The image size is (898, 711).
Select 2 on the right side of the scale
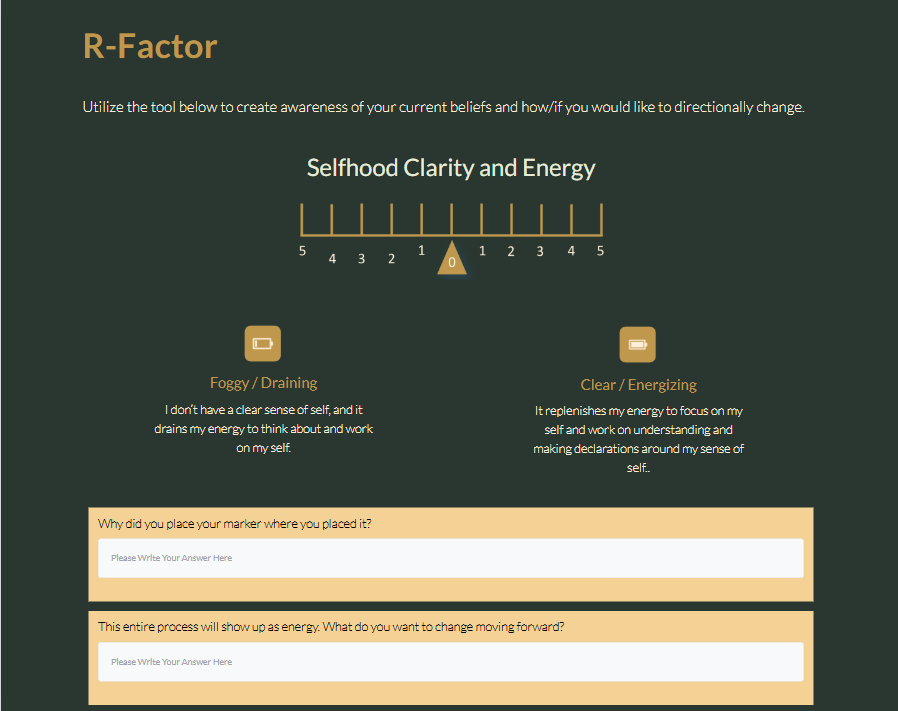tap(511, 251)
